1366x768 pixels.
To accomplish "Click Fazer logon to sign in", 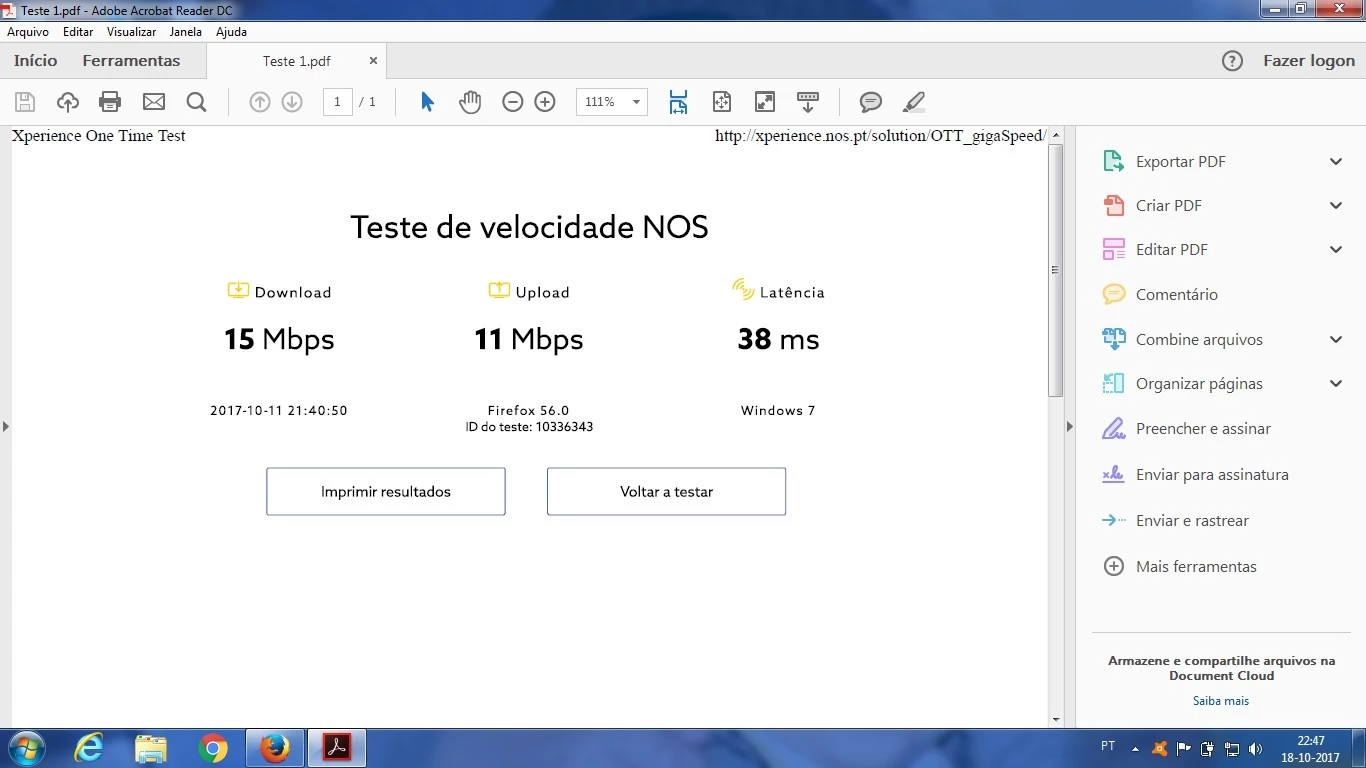I will (x=1309, y=61).
